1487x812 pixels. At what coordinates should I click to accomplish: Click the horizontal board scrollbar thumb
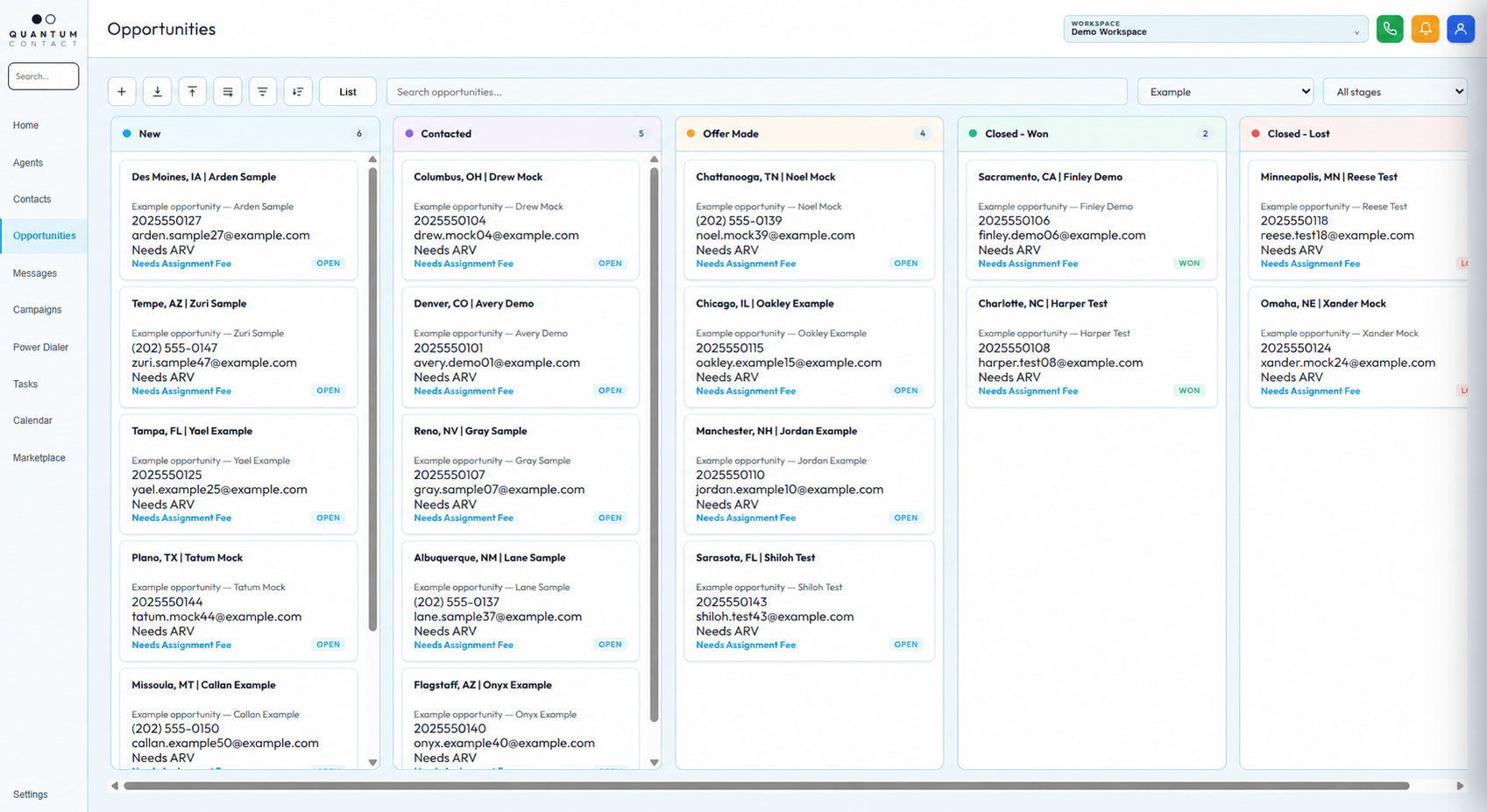pos(766,786)
